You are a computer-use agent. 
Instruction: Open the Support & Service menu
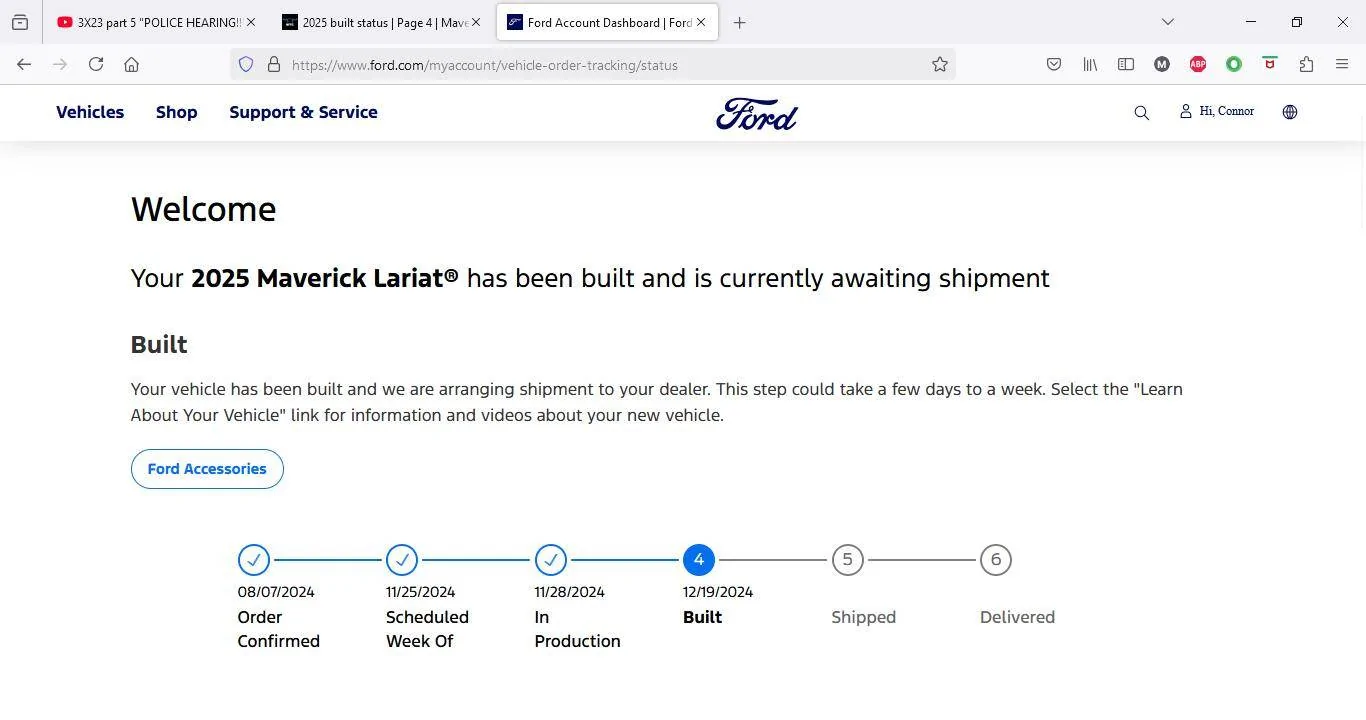303,112
